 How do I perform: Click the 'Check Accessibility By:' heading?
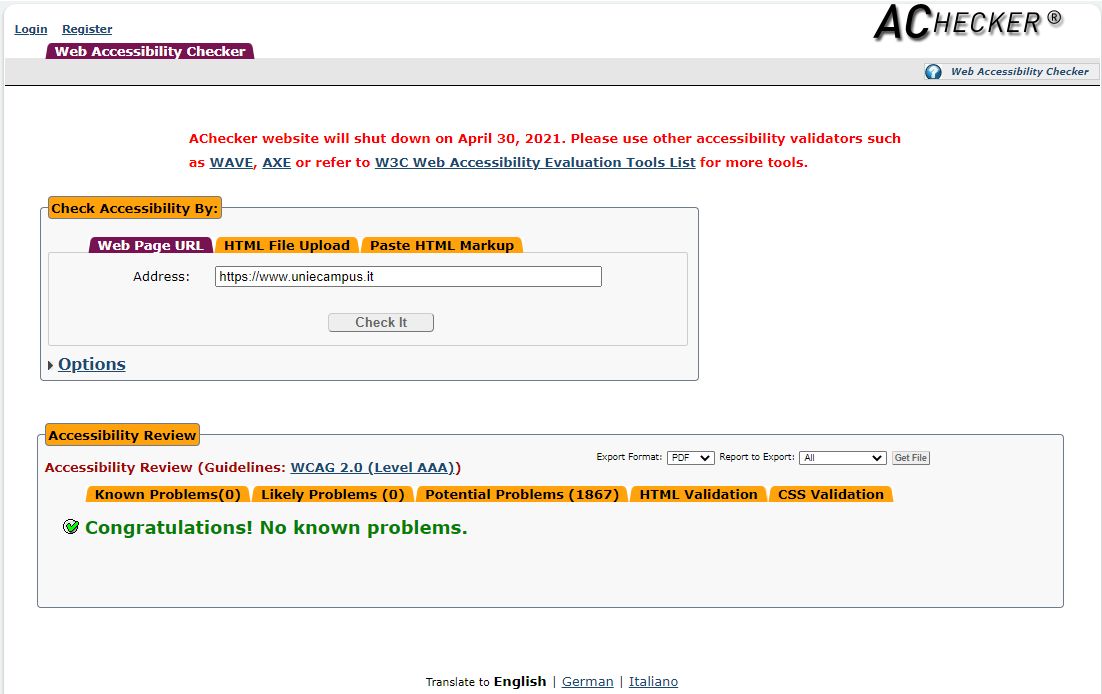(135, 208)
